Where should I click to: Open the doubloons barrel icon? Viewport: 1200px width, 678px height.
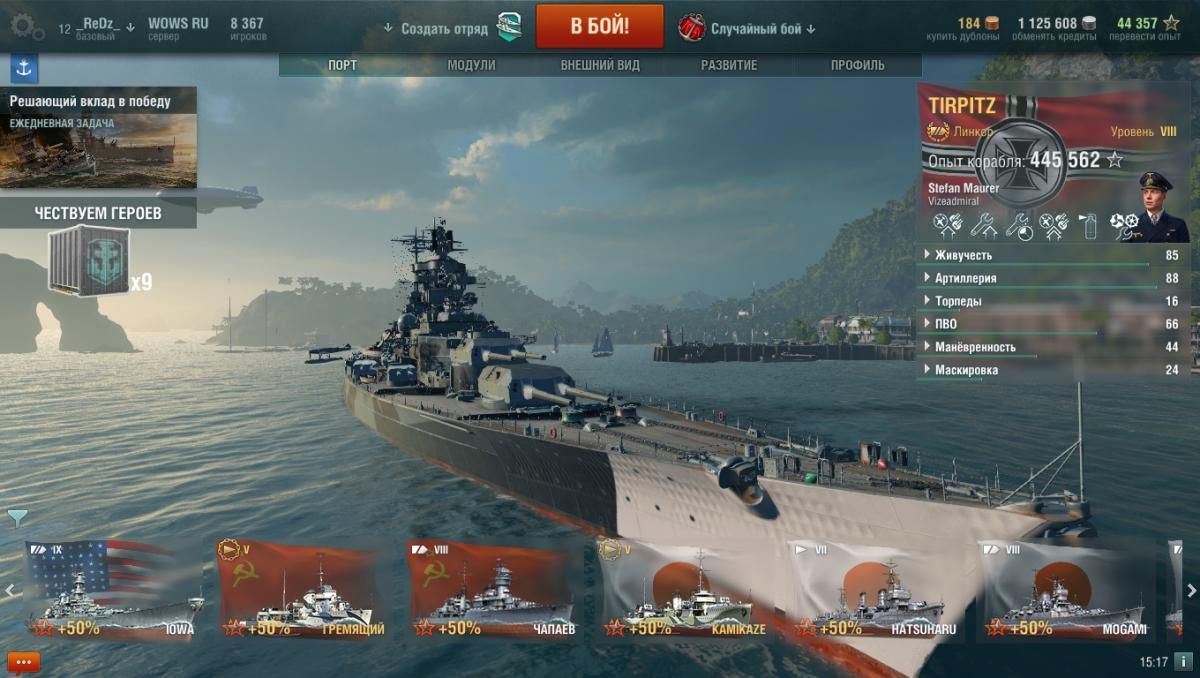coord(992,23)
